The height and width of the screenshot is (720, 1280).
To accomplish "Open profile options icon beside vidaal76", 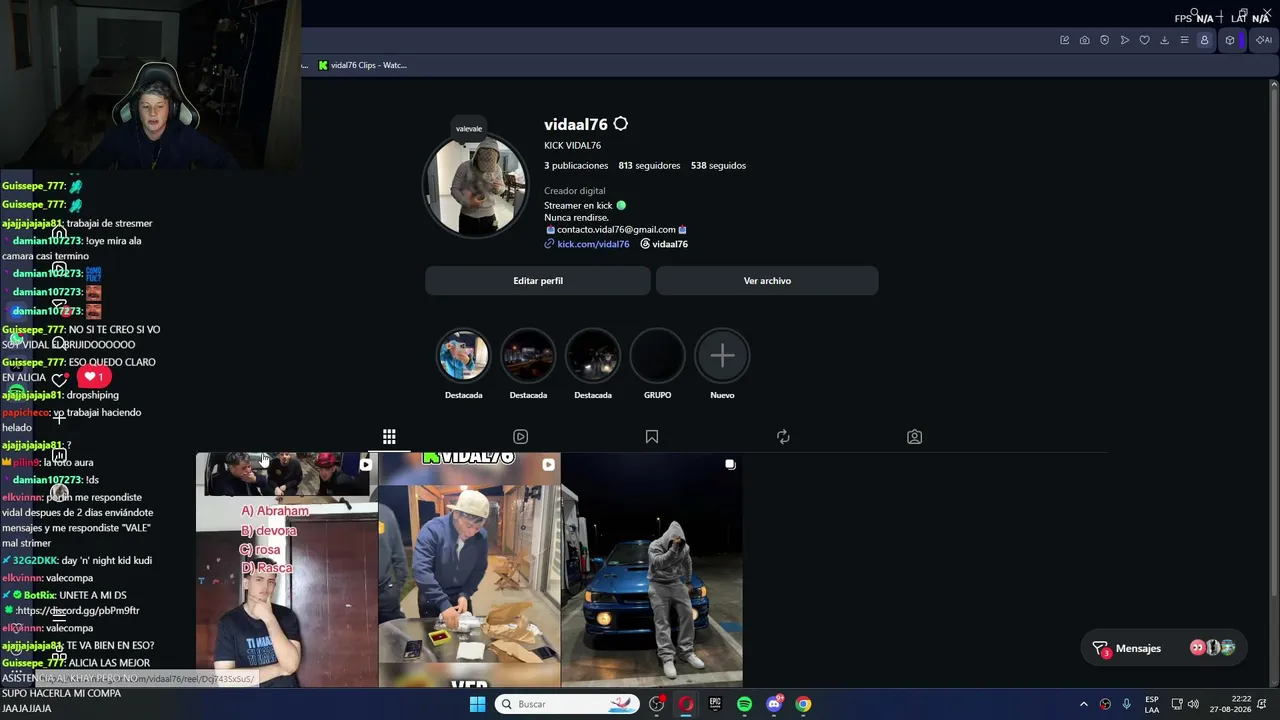I will pyautogui.click(x=620, y=124).
